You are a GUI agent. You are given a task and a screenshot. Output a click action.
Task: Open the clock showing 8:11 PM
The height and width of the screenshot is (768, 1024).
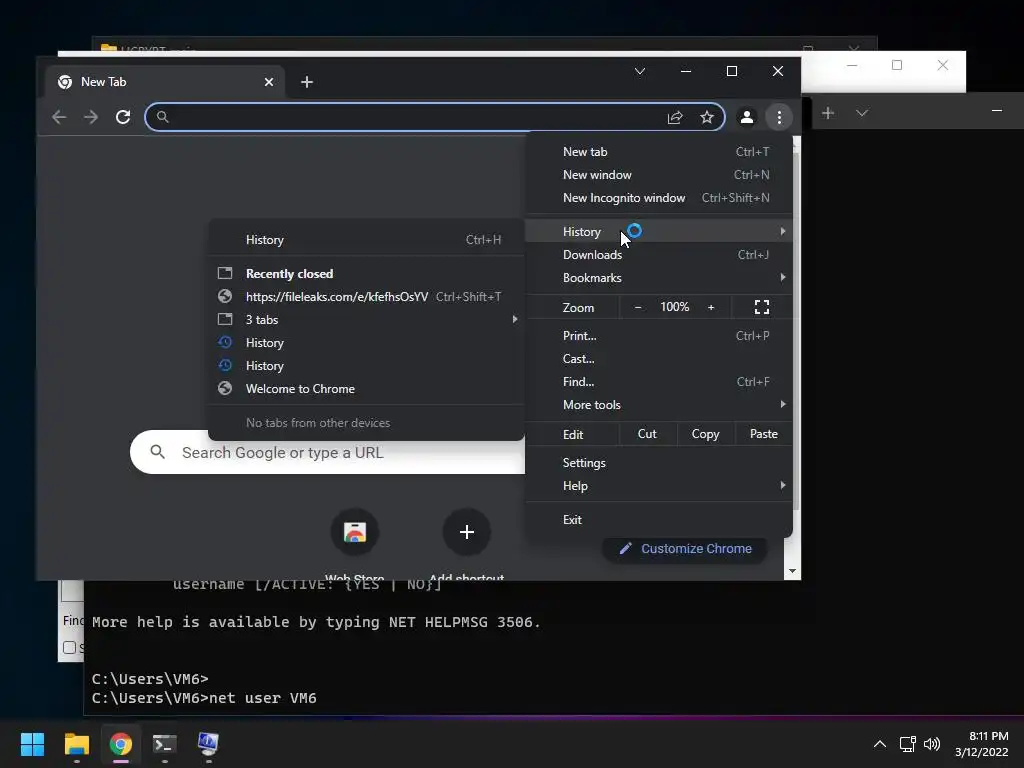tap(982, 744)
